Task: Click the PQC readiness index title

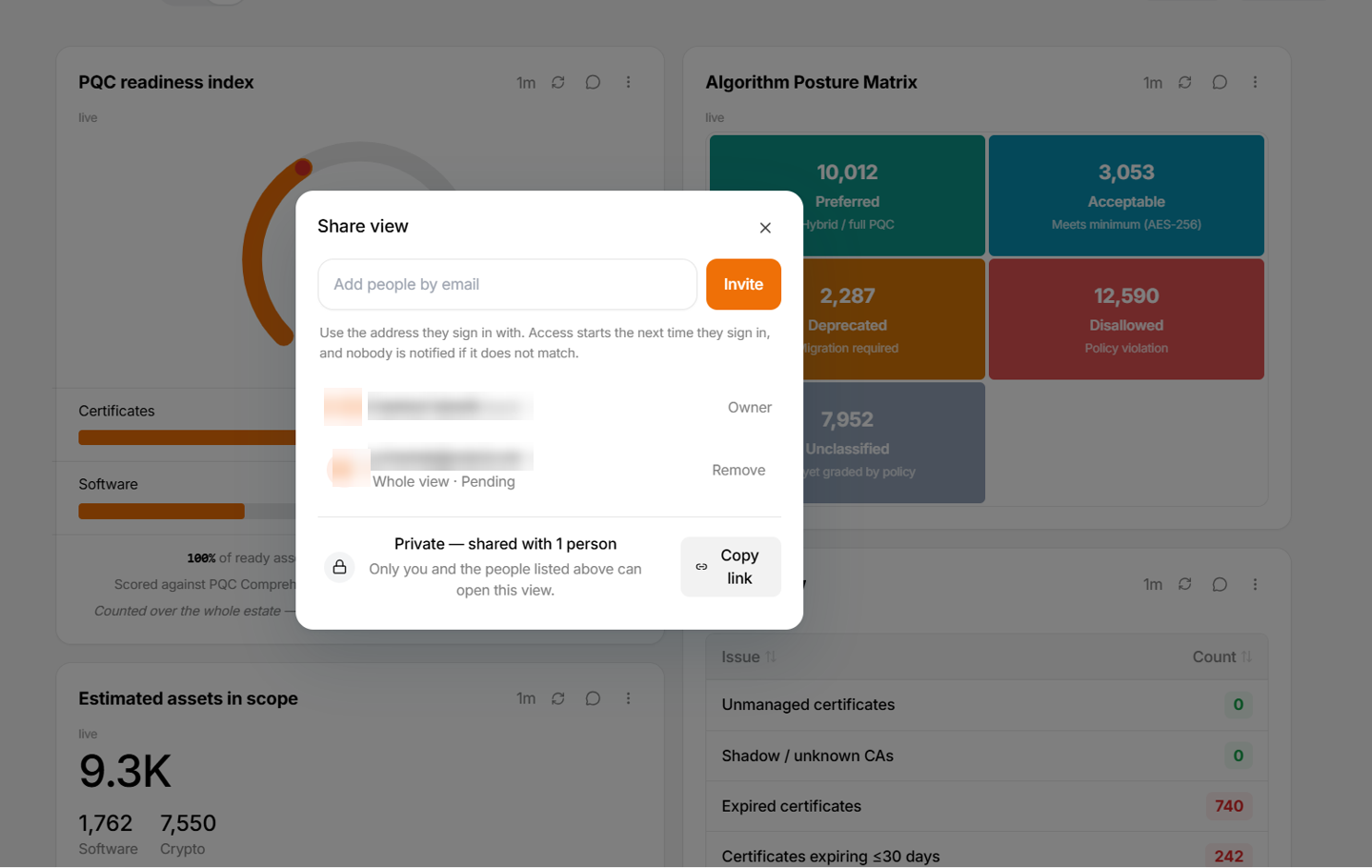Action: (x=166, y=82)
